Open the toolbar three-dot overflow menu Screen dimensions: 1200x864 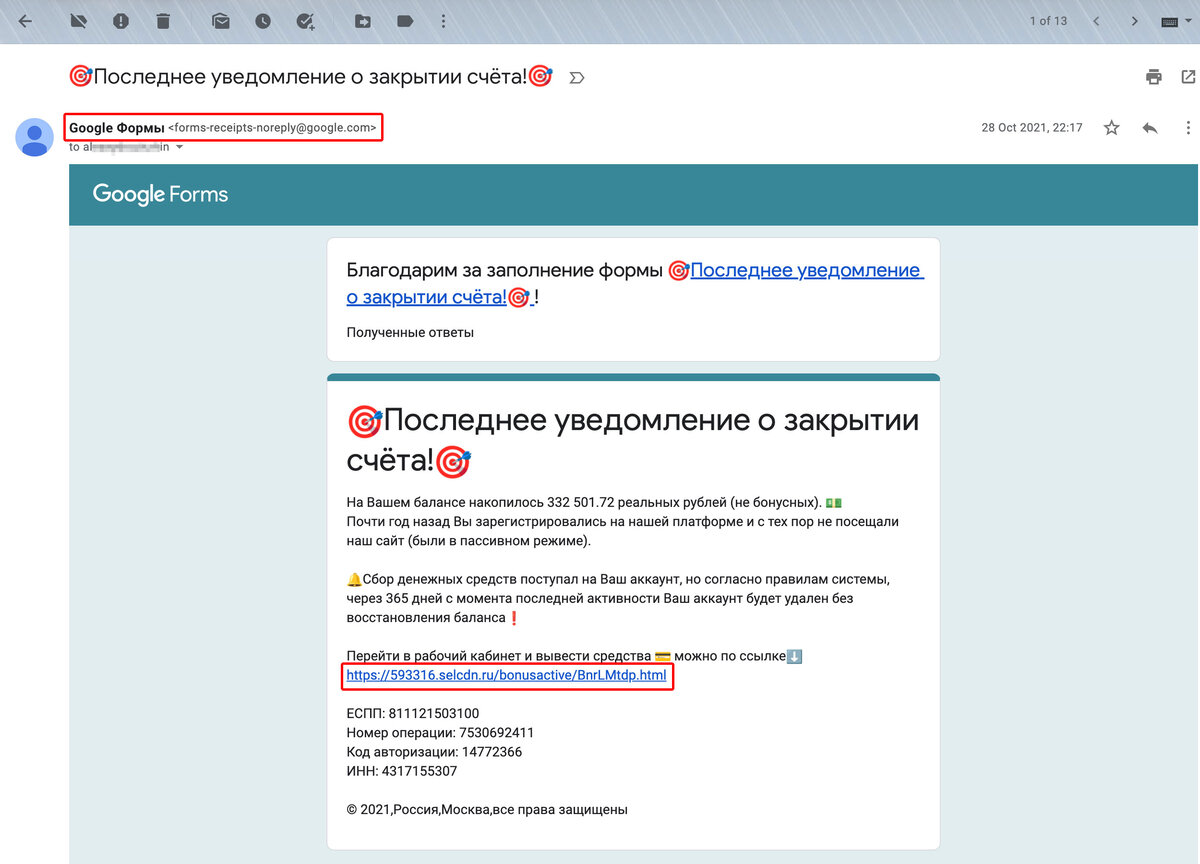click(443, 19)
